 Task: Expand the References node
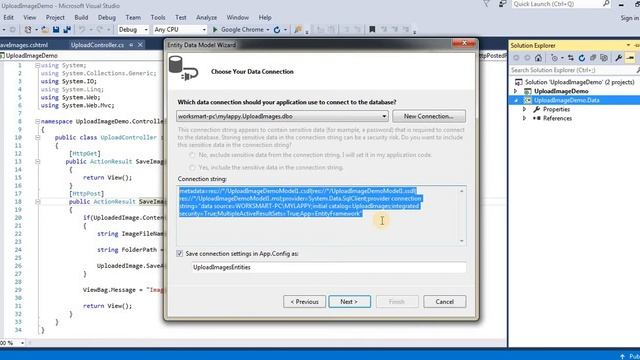click(524, 118)
